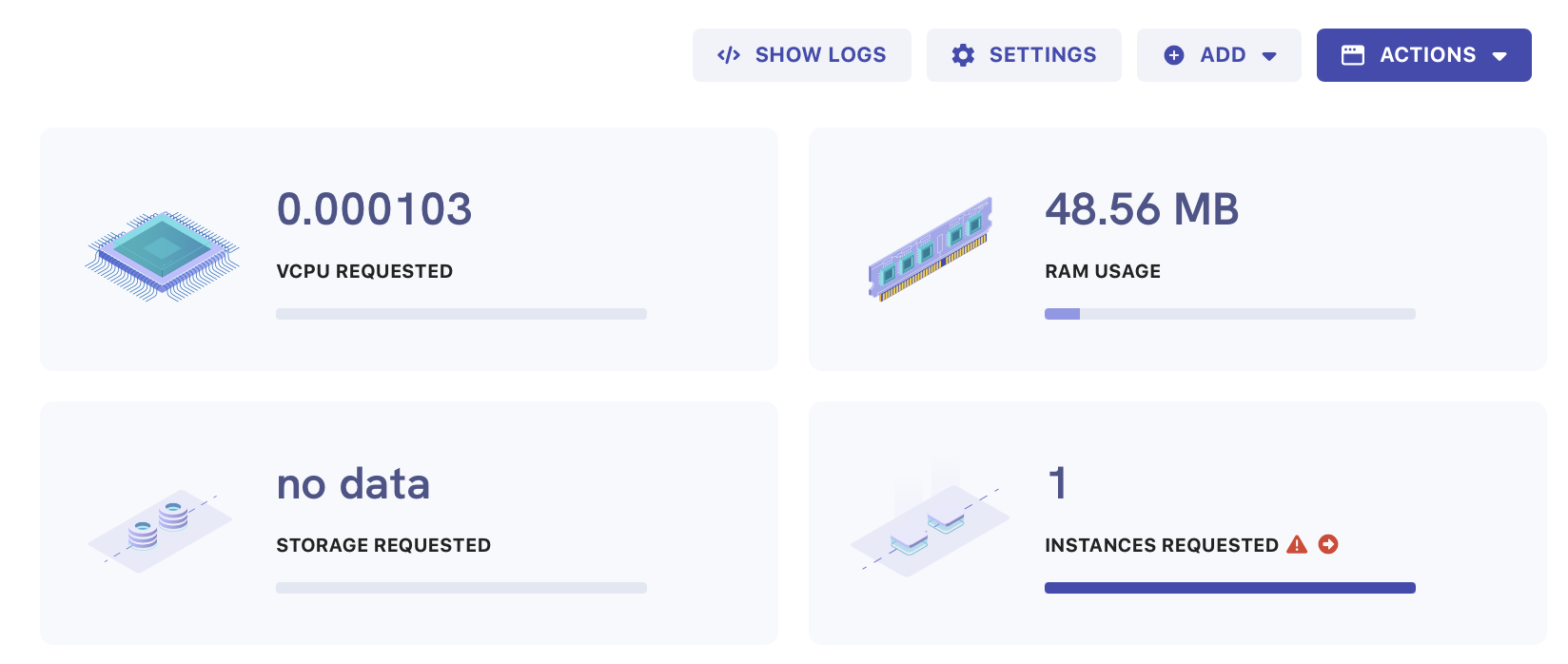Click the instances platform illustration

(929, 528)
